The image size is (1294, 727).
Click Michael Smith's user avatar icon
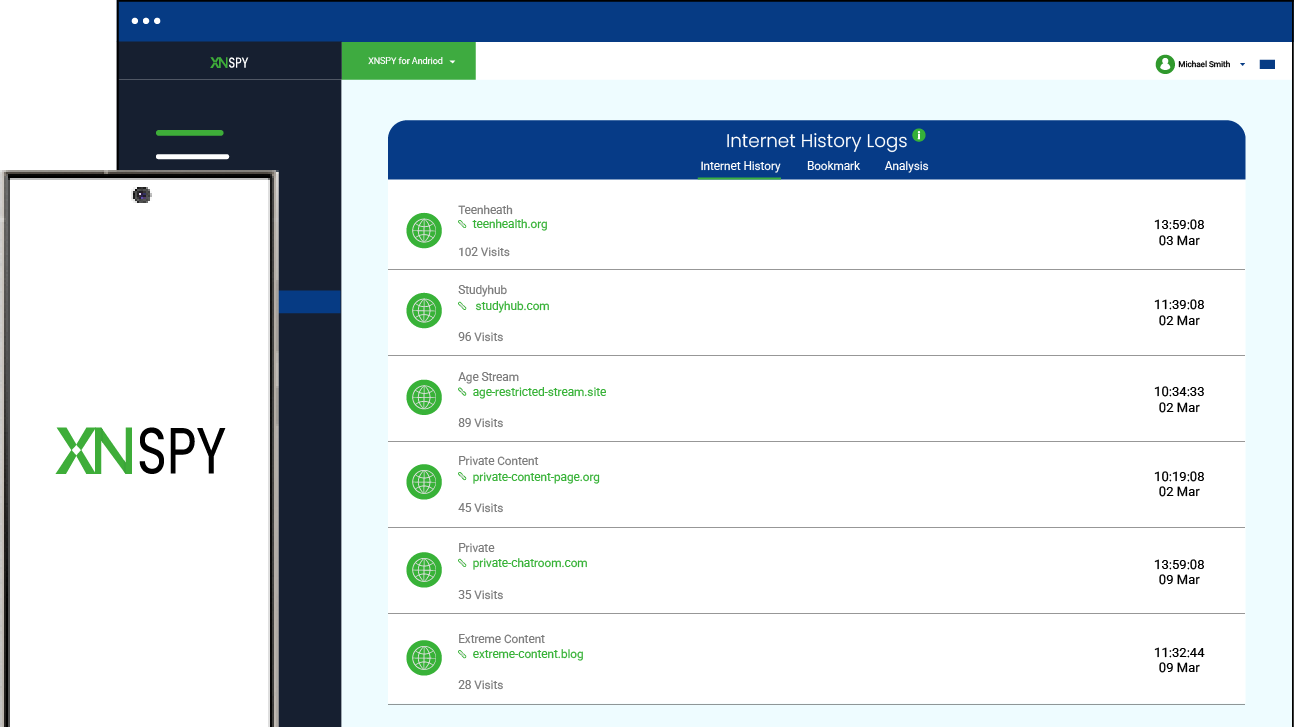coord(1165,64)
